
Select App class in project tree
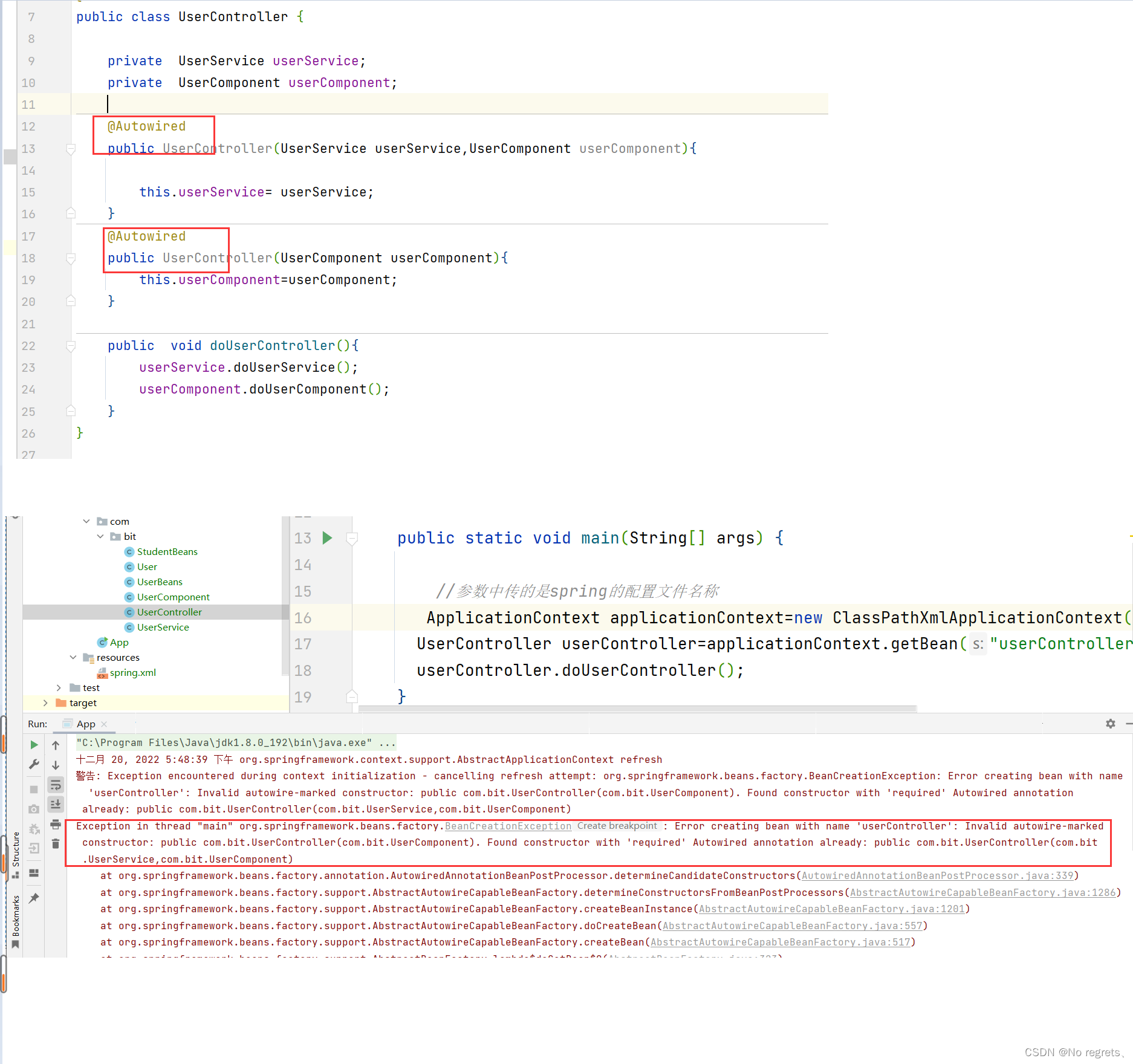click(113, 642)
